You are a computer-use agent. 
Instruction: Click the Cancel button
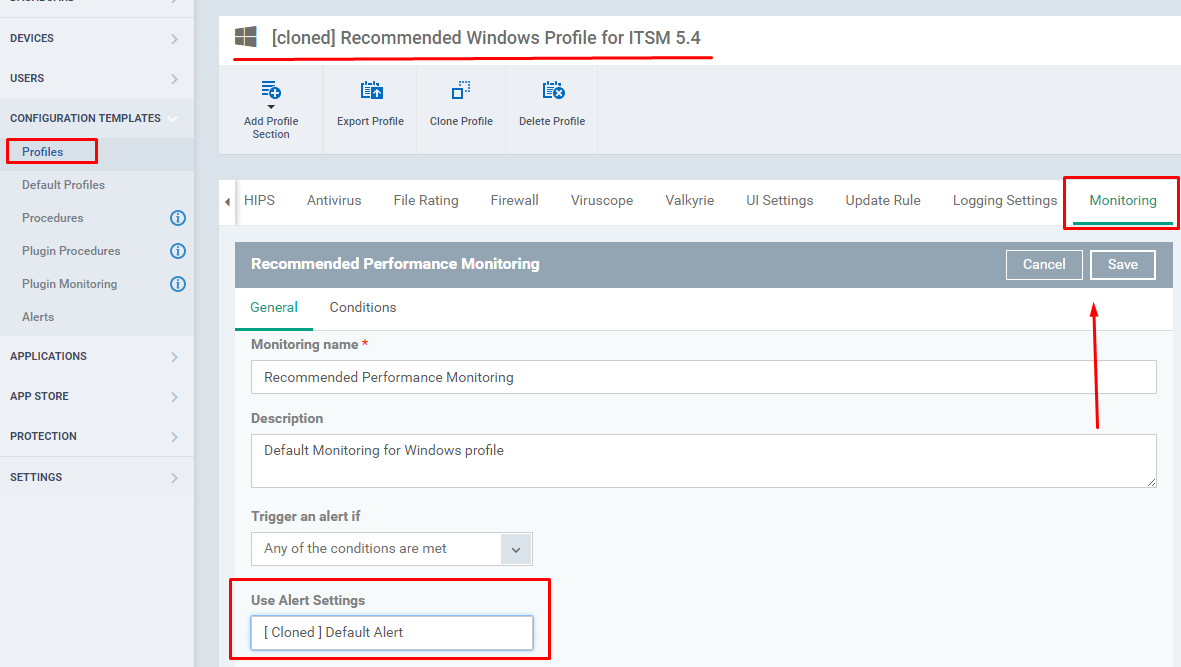click(x=1044, y=264)
